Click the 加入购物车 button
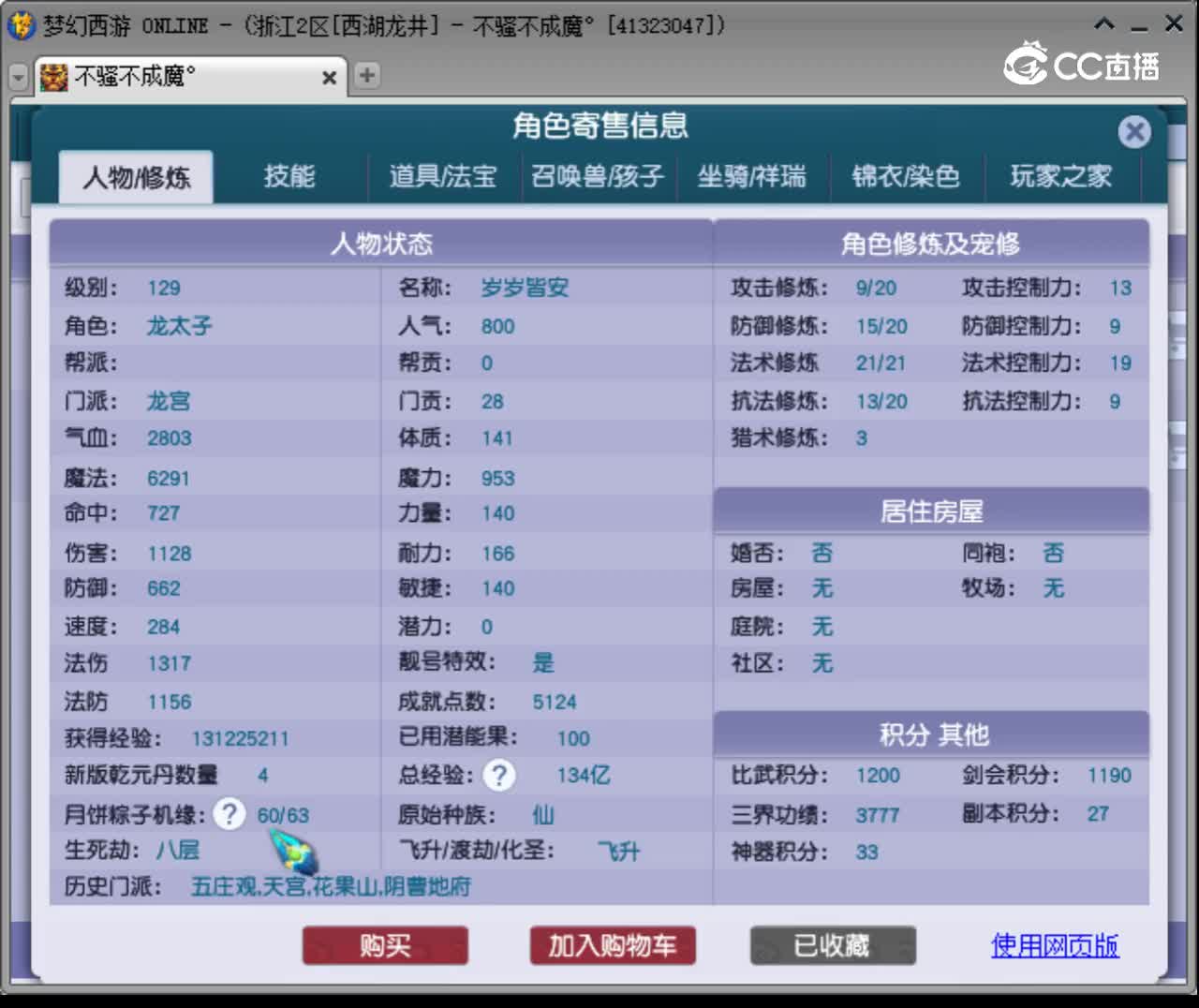This screenshot has width=1199, height=1008. pyautogui.click(x=613, y=945)
